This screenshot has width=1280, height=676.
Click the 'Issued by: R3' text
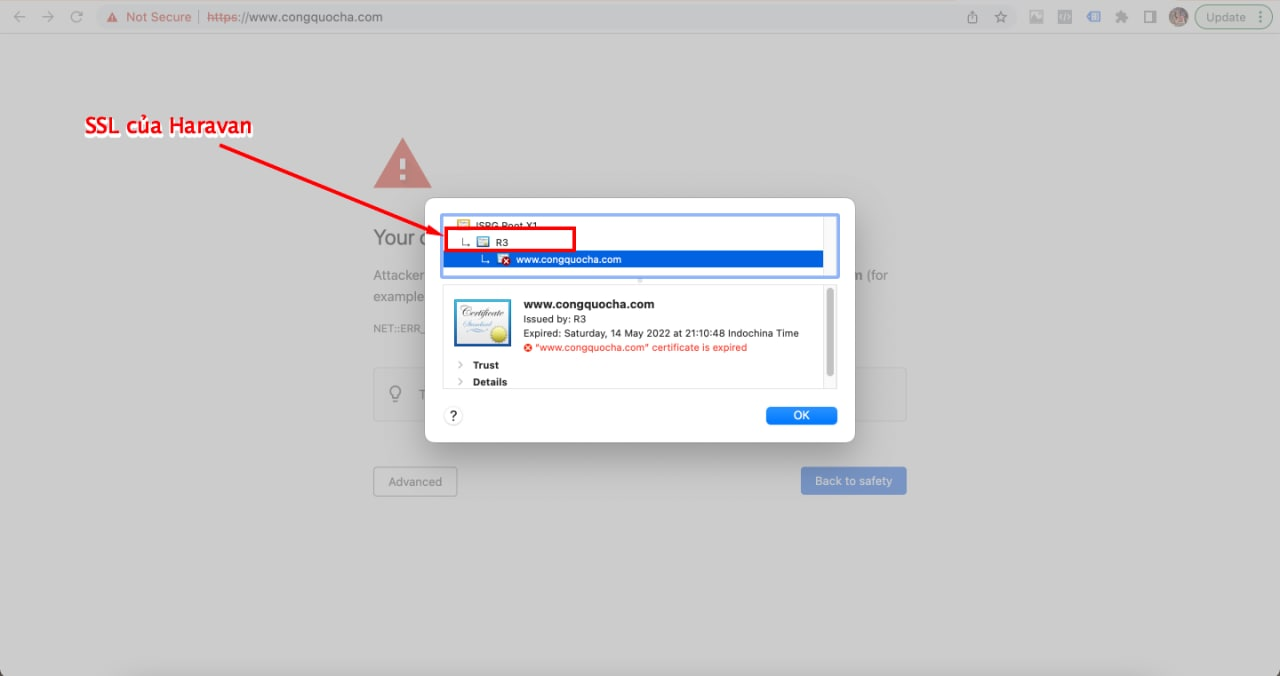pyautogui.click(x=555, y=319)
